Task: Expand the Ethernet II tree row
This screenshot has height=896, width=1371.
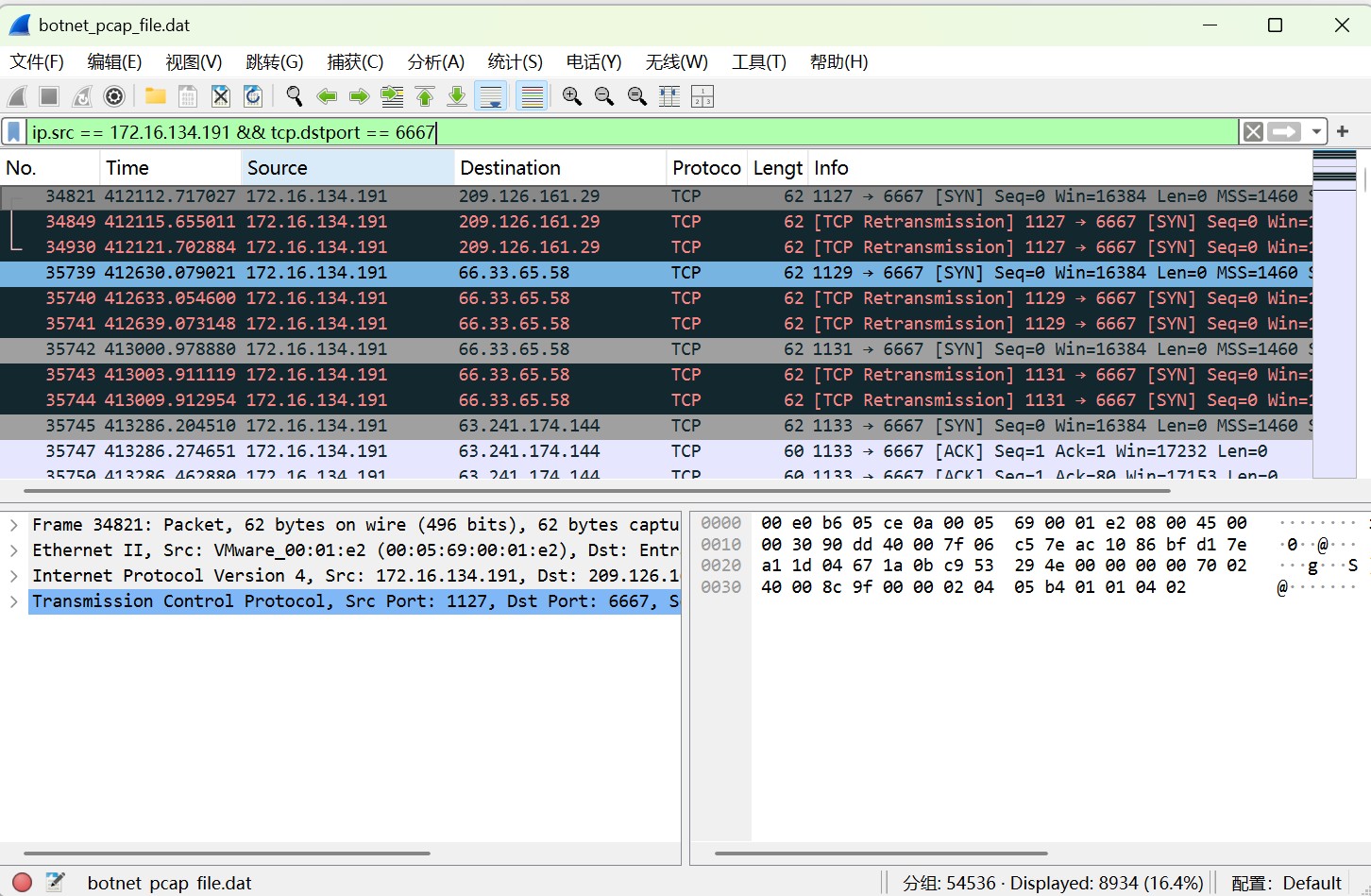Action: (14, 550)
